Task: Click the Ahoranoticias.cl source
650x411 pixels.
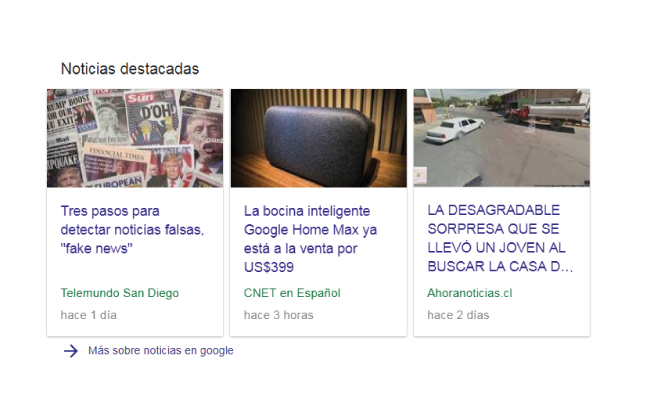Action: (x=470, y=293)
